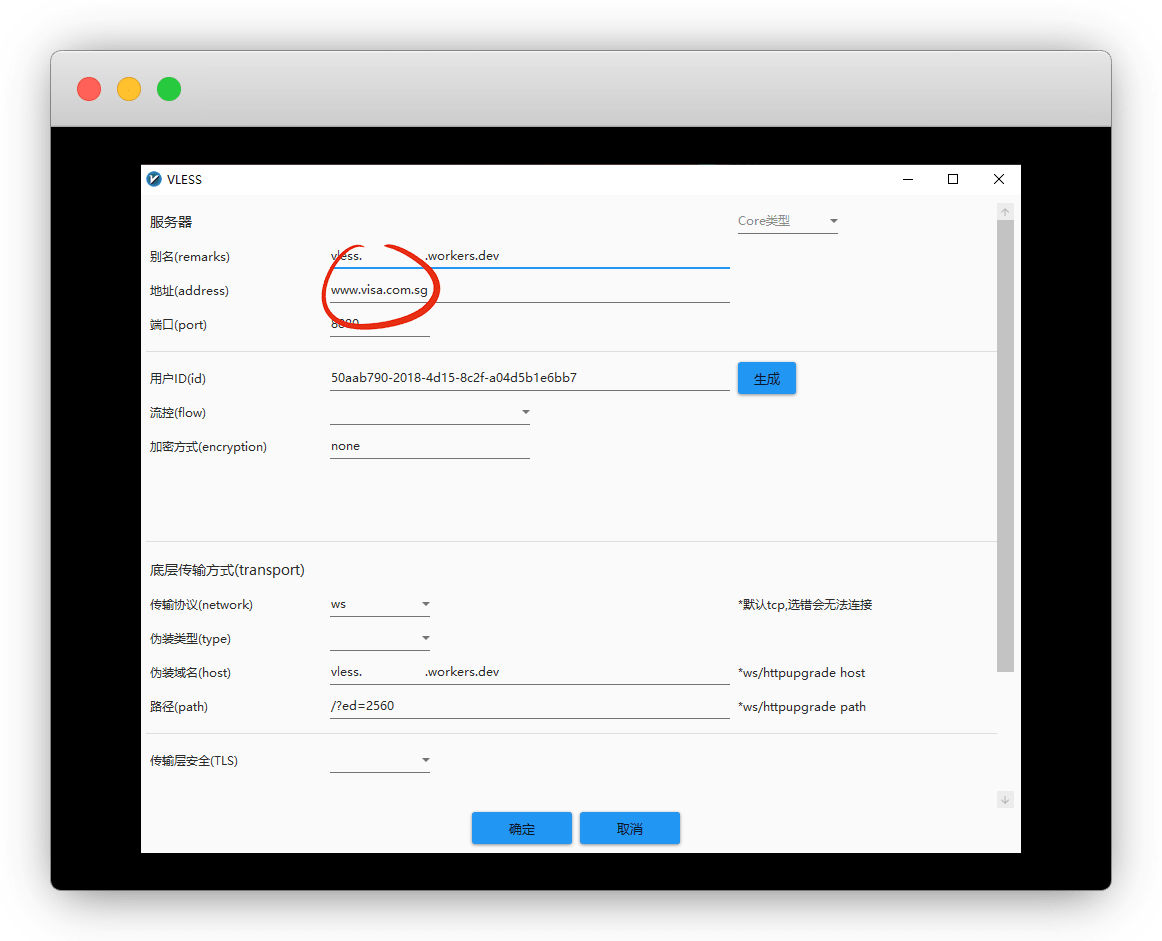1162x941 pixels.
Task: Click the yellow macOS minimize dot
Action: coord(129,89)
